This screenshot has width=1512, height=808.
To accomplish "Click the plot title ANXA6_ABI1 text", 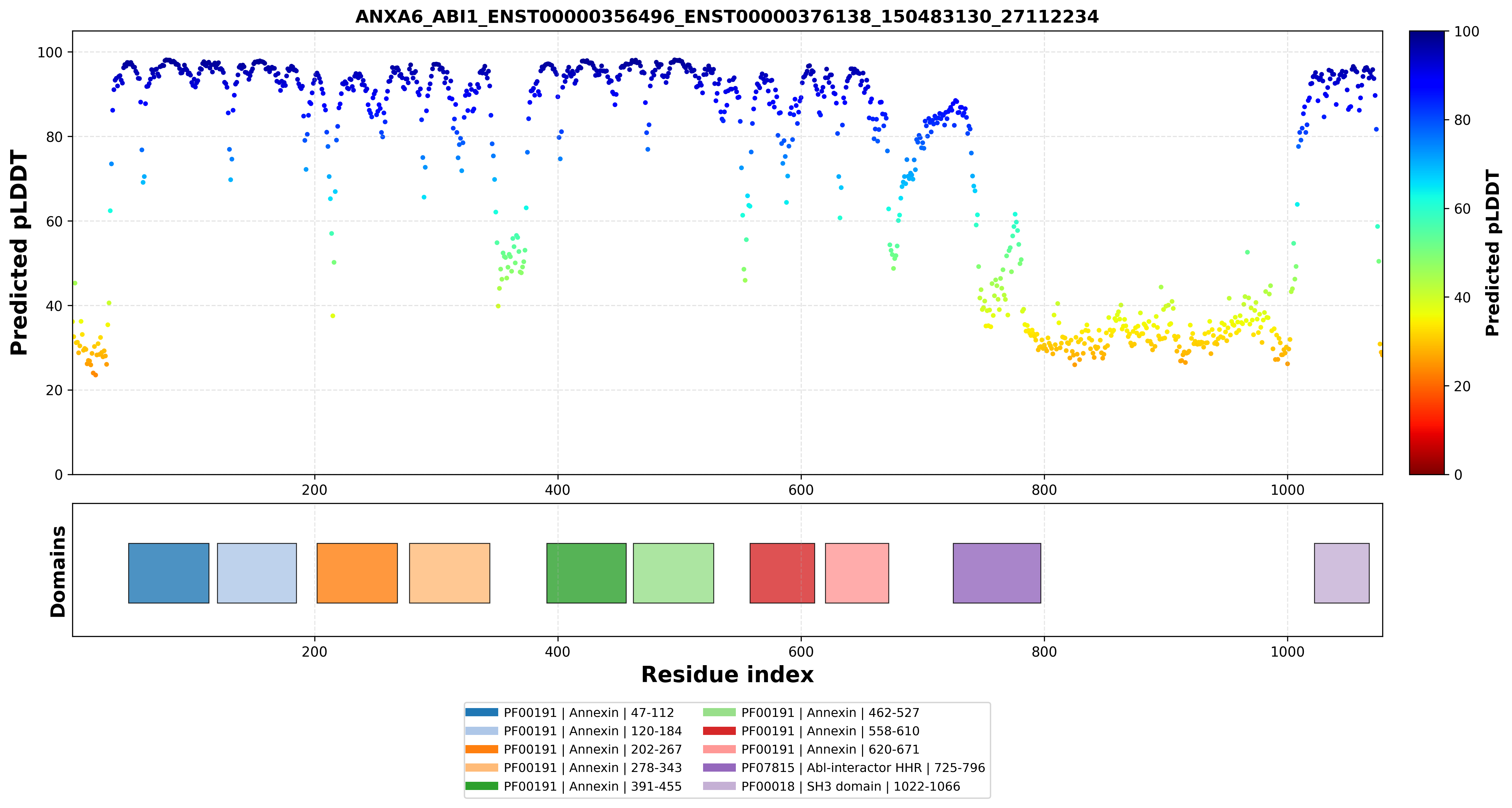I will click(x=727, y=16).
